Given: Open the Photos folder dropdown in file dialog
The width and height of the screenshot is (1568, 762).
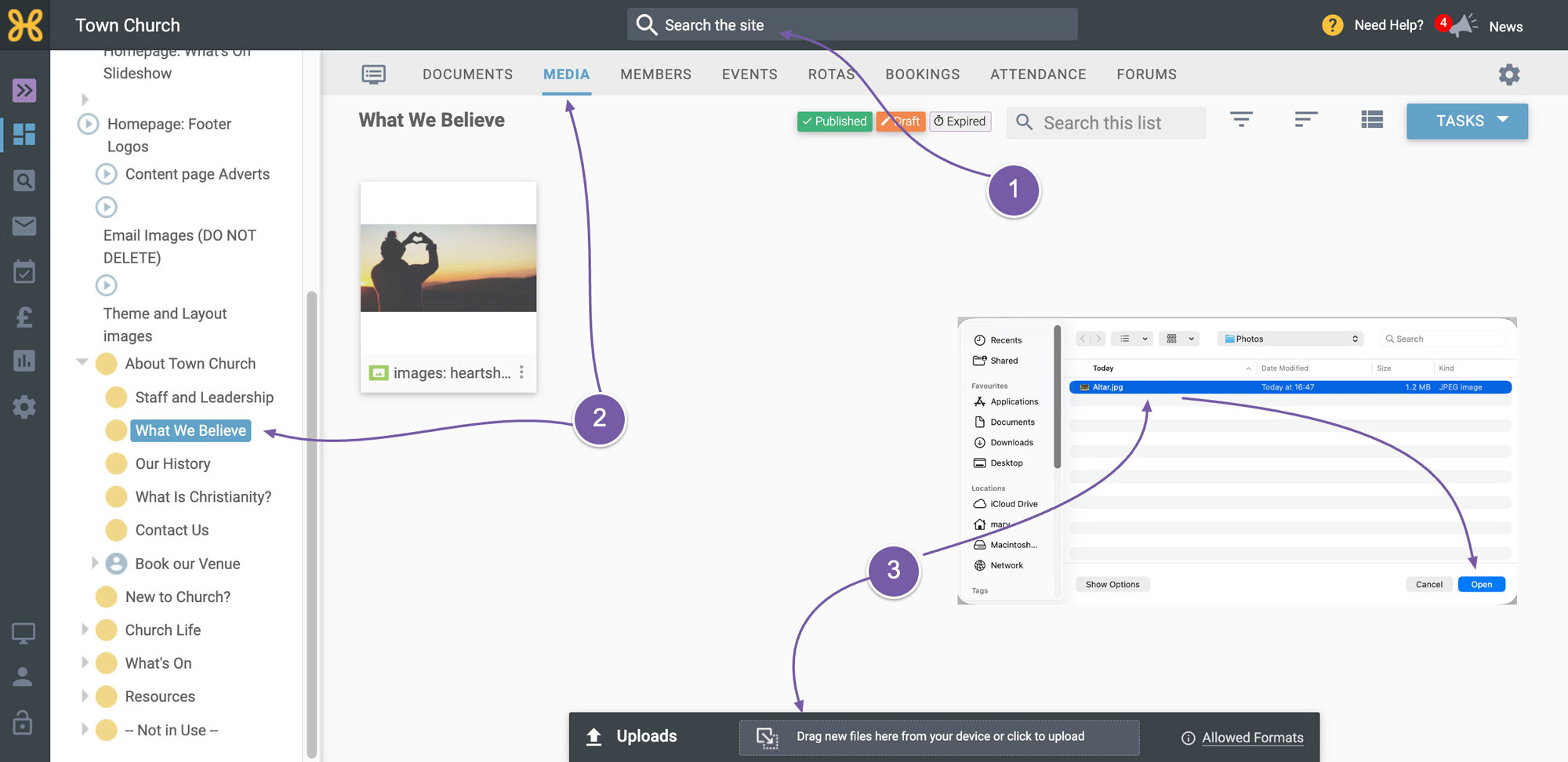Looking at the screenshot, I should (x=1290, y=339).
